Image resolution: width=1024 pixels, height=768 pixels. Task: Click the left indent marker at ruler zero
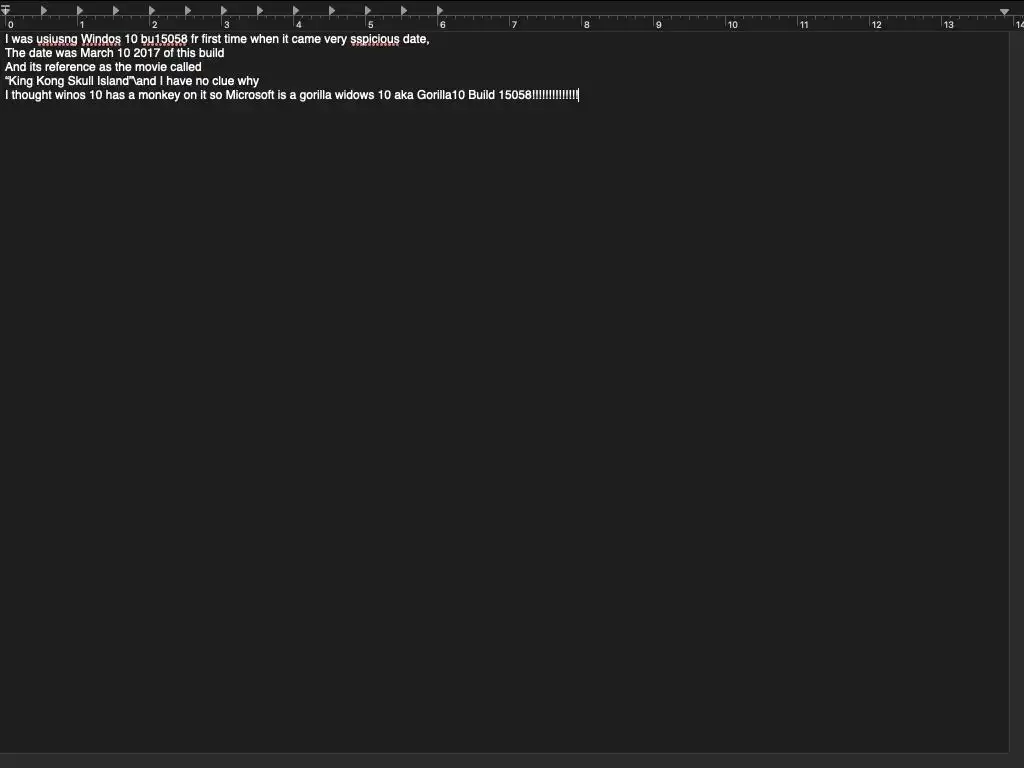point(5,9)
